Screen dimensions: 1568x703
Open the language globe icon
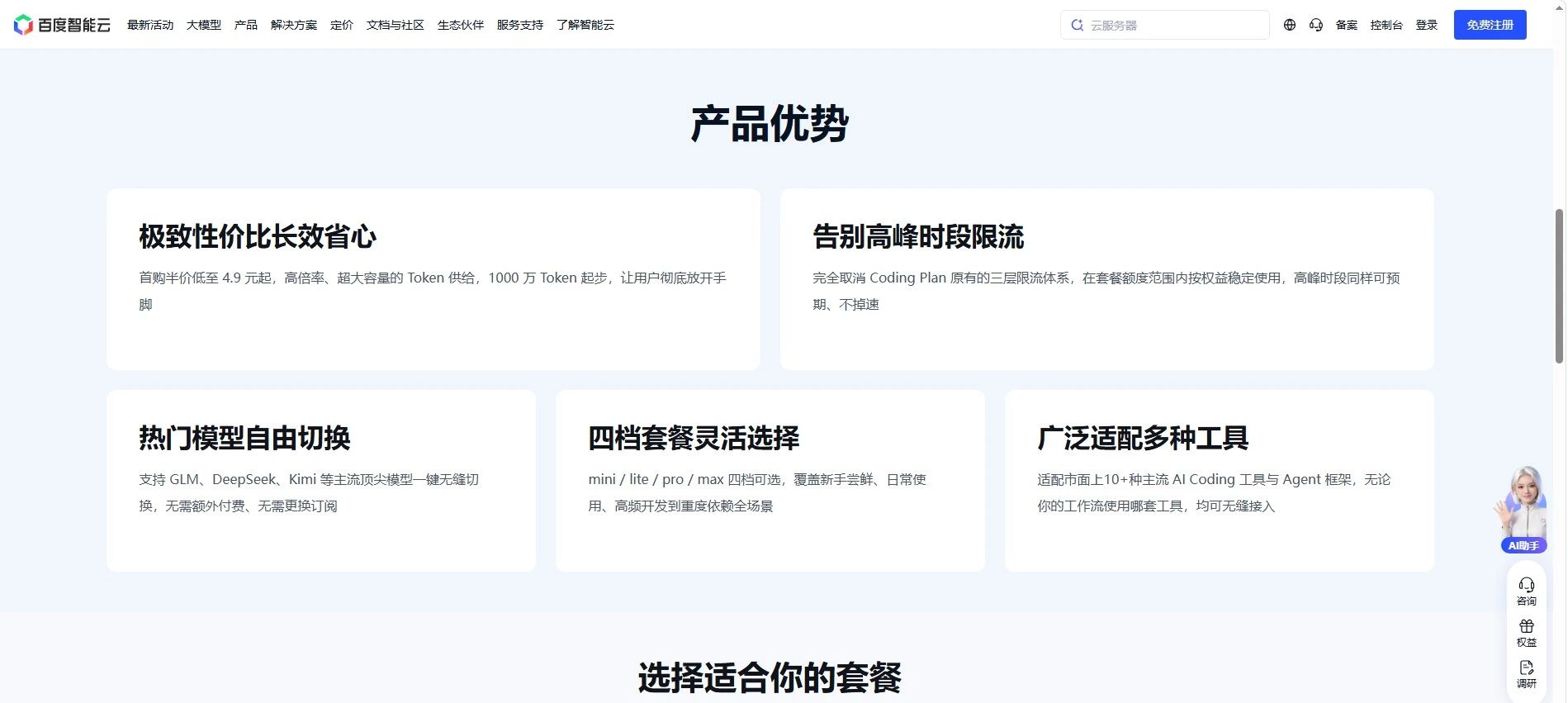(1290, 25)
